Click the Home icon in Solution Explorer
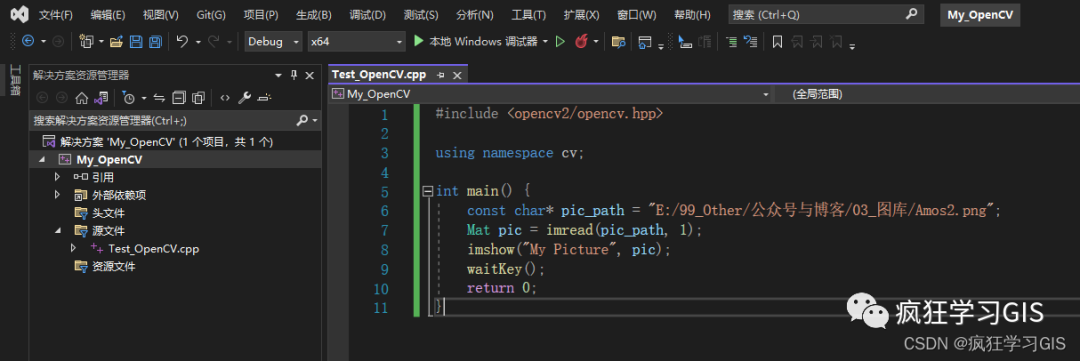This screenshot has width=1080, height=361. [x=81, y=98]
